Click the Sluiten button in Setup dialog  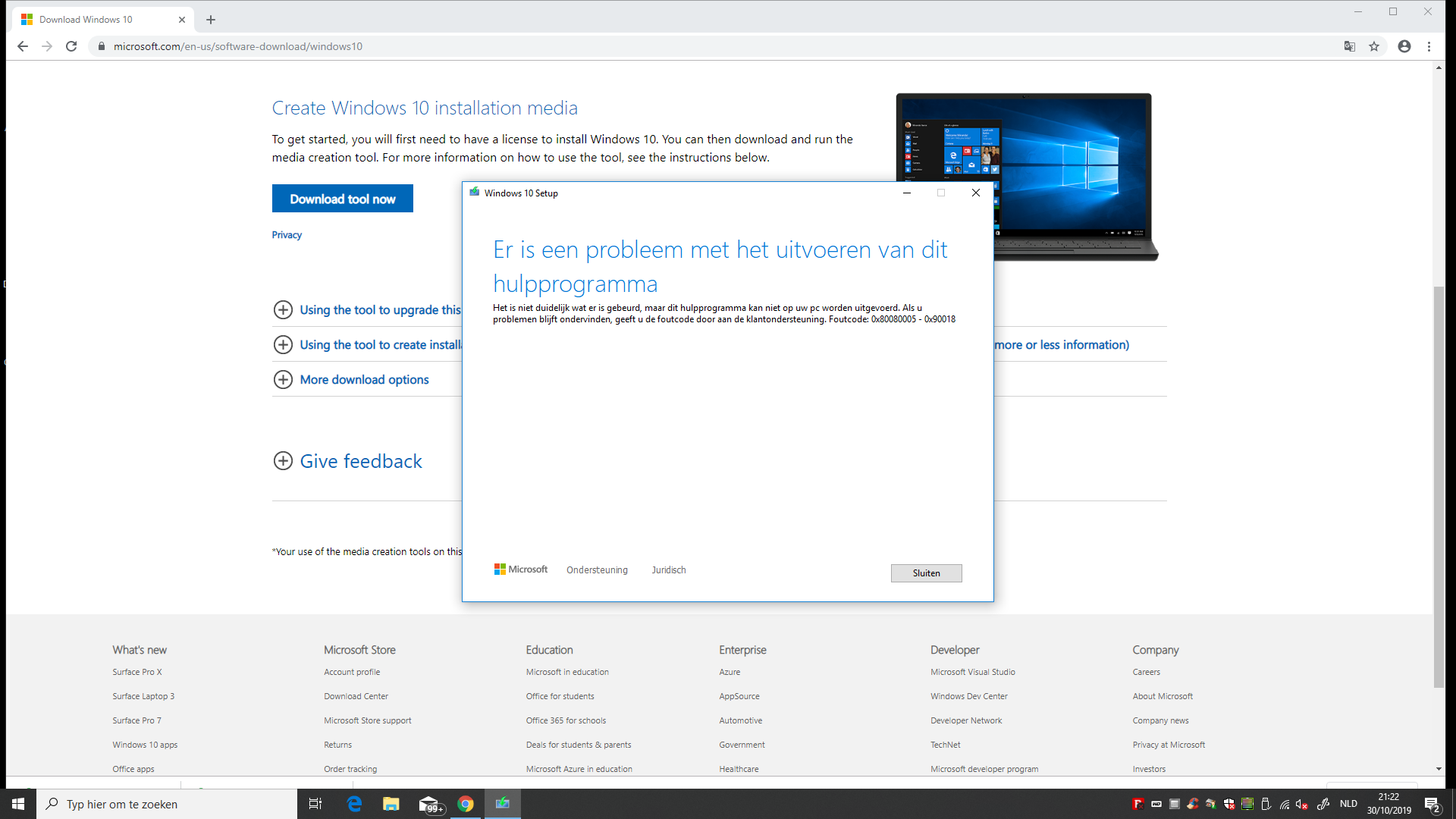click(926, 573)
